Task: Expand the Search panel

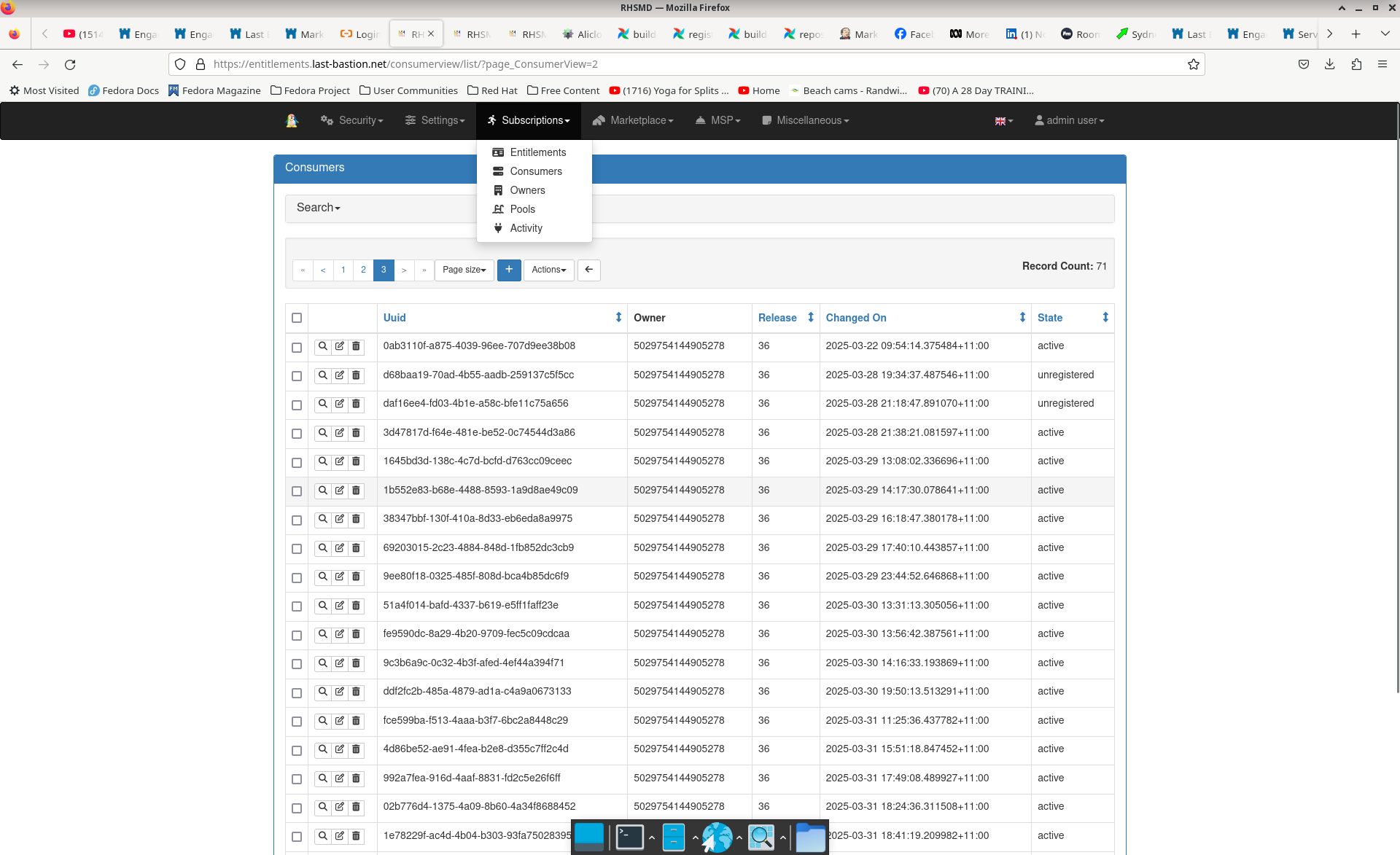Action: coord(318,208)
